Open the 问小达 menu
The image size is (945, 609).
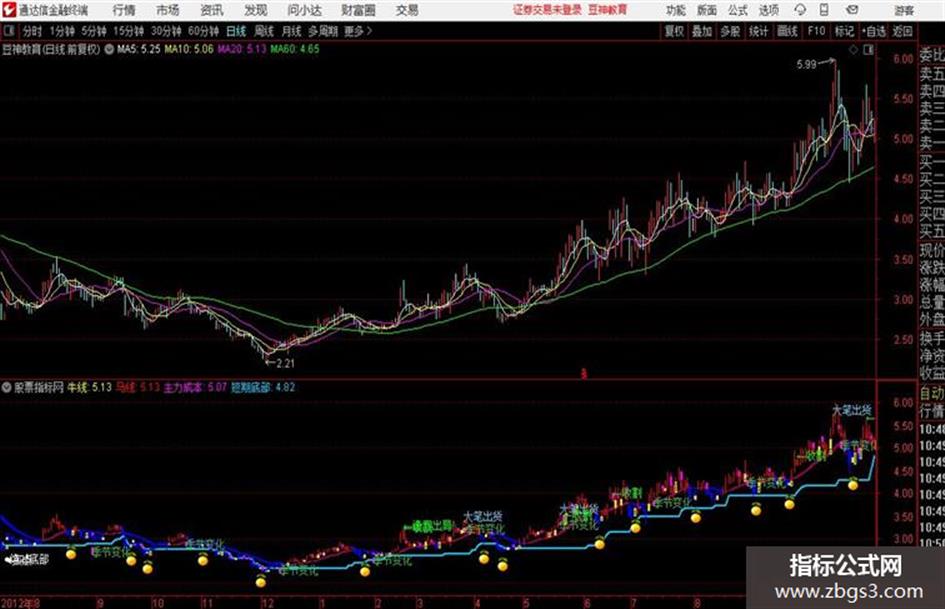[304, 10]
